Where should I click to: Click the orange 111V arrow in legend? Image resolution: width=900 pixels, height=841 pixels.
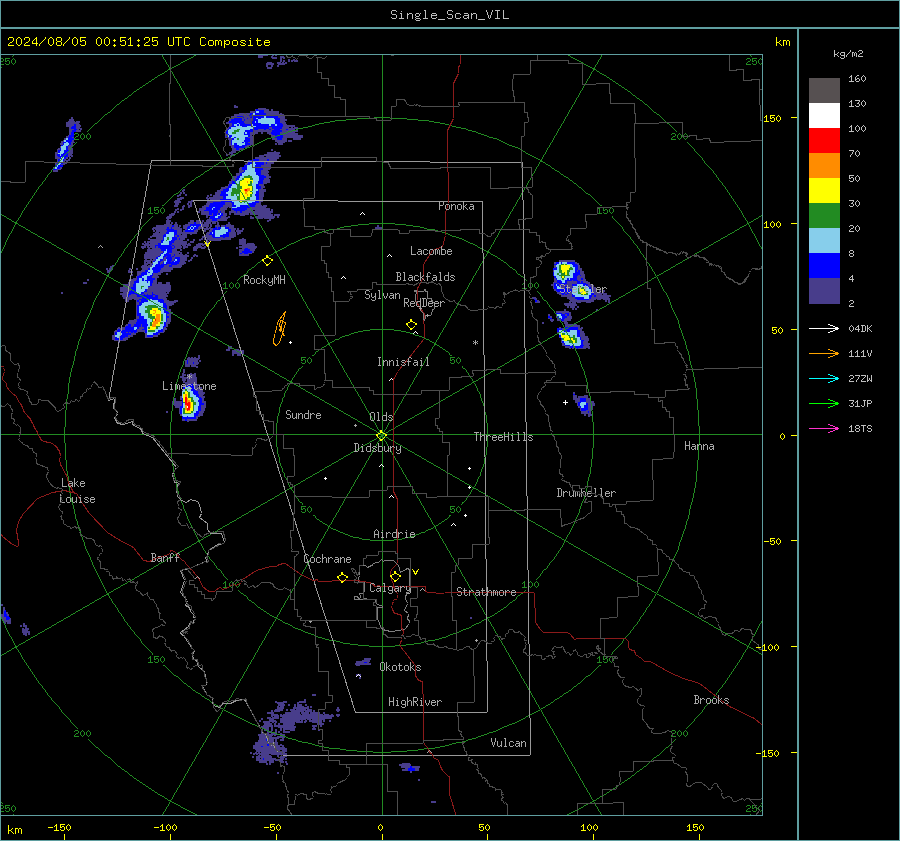824,354
